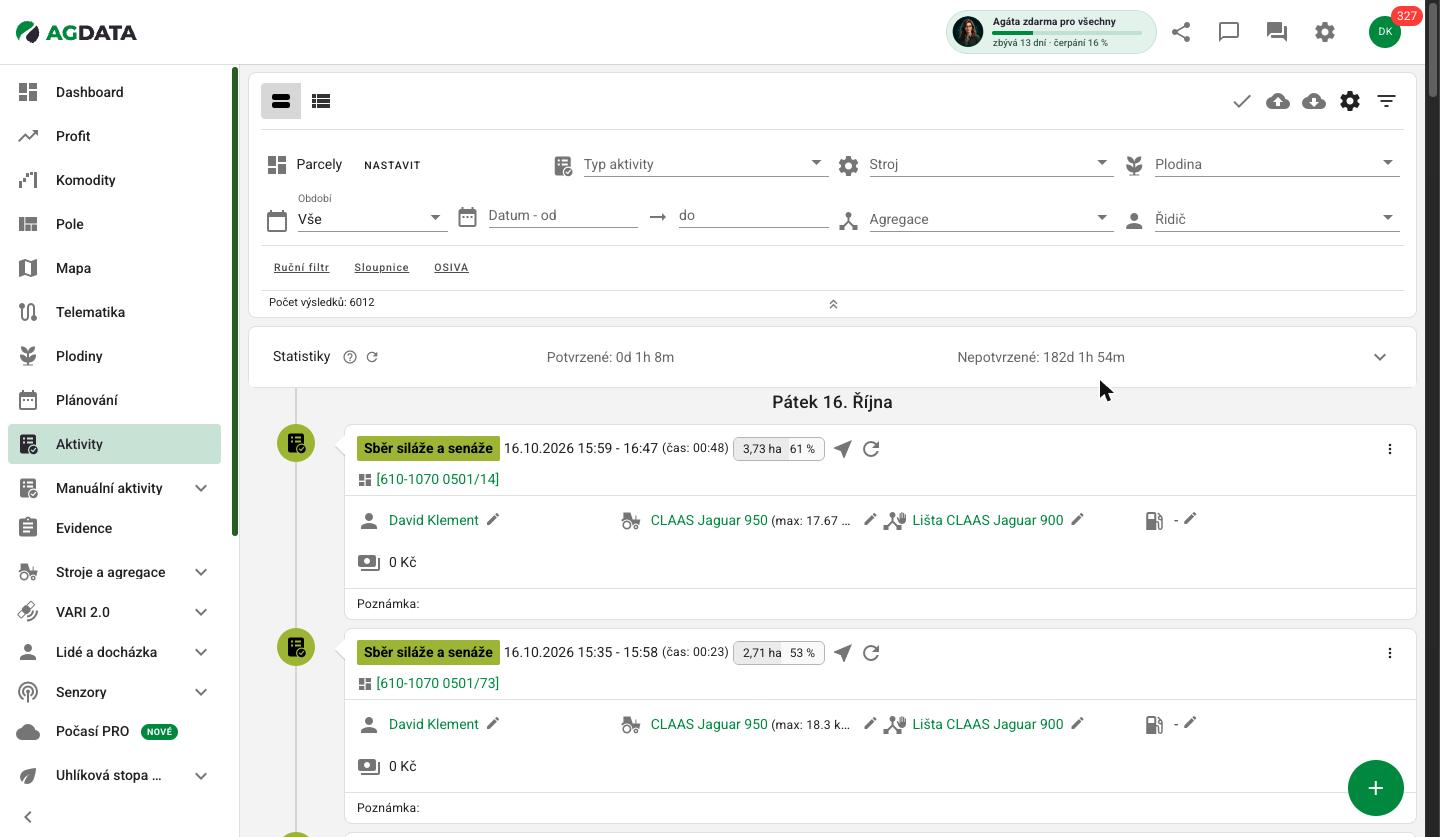Collapse the filter panel with double chevron
The width and height of the screenshot is (1440, 837).
click(x=833, y=304)
